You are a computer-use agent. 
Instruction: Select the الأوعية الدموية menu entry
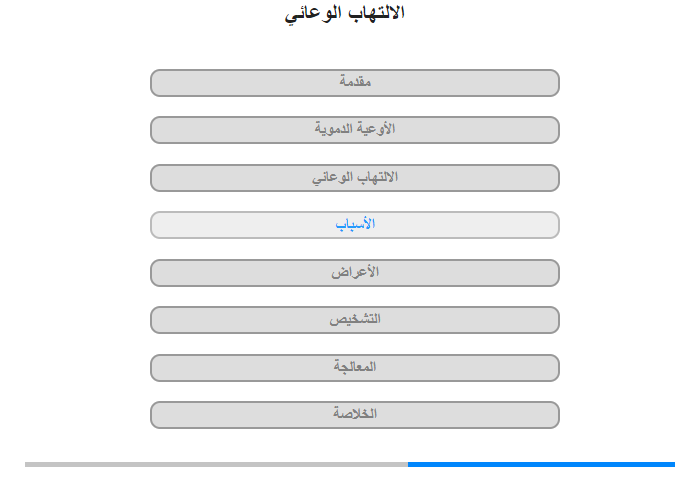[x=355, y=130]
